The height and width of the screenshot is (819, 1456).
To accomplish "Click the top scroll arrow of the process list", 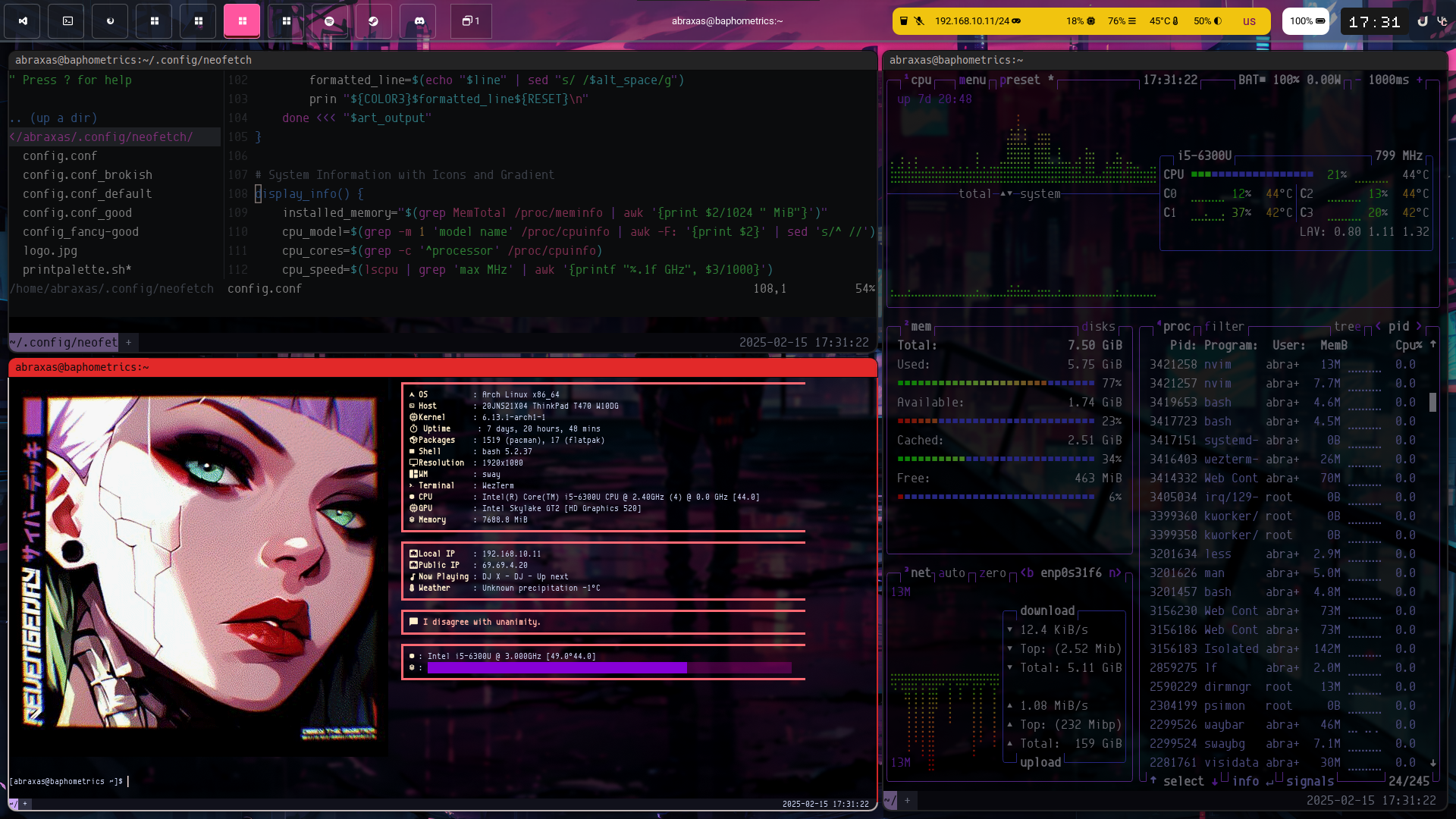I will [x=1433, y=344].
